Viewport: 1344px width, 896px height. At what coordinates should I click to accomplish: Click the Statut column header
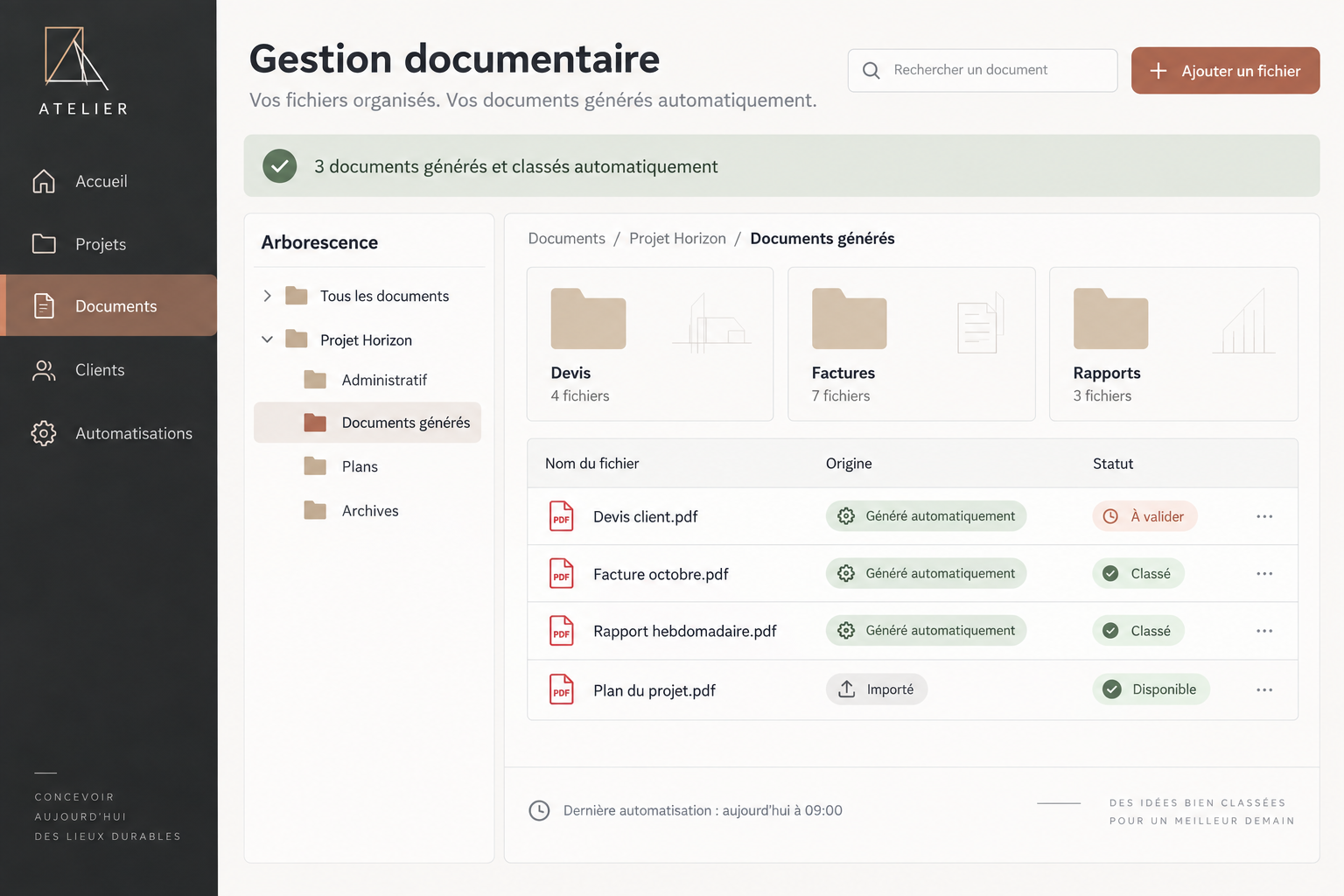pos(1113,464)
